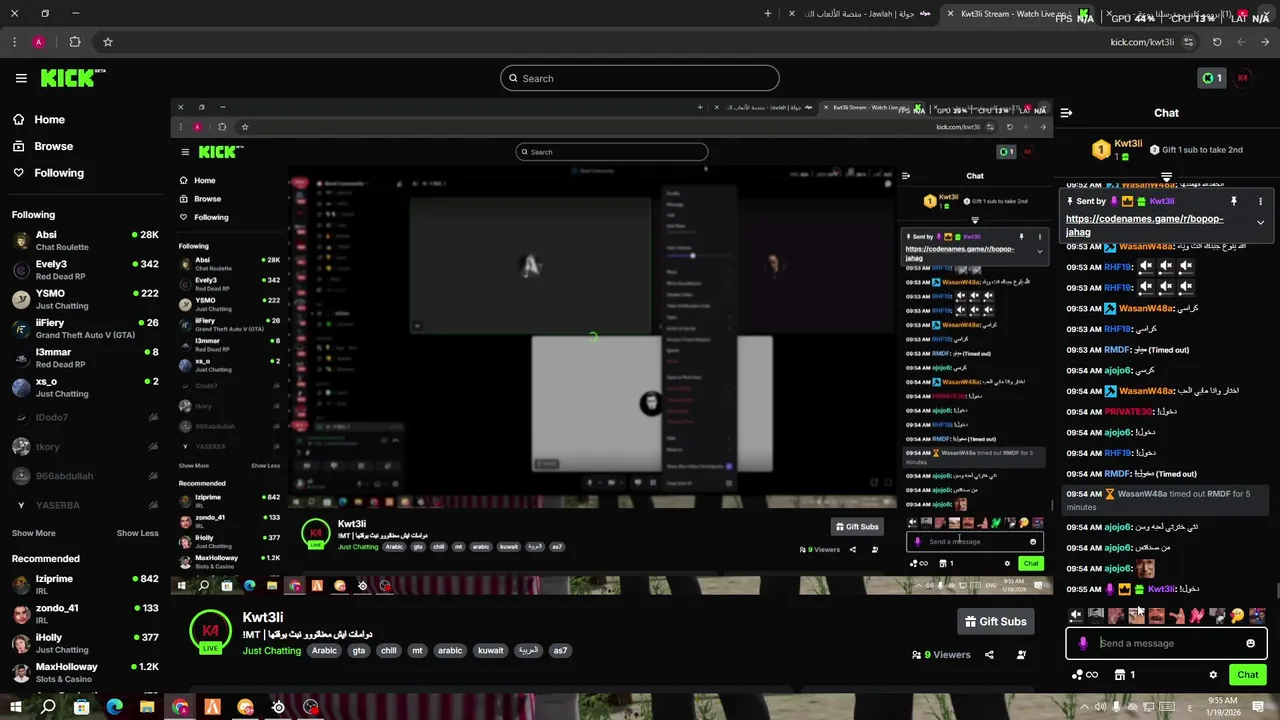1280x720 pixels.
Task: Open iiFiery channel in Following list
Action: 85,328
